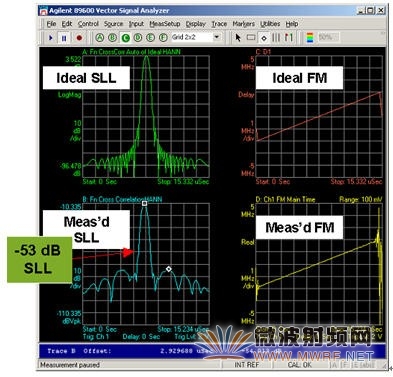393x377 pixels.
Task: Activate the diamond marker tool
Action: click(264, 38)
